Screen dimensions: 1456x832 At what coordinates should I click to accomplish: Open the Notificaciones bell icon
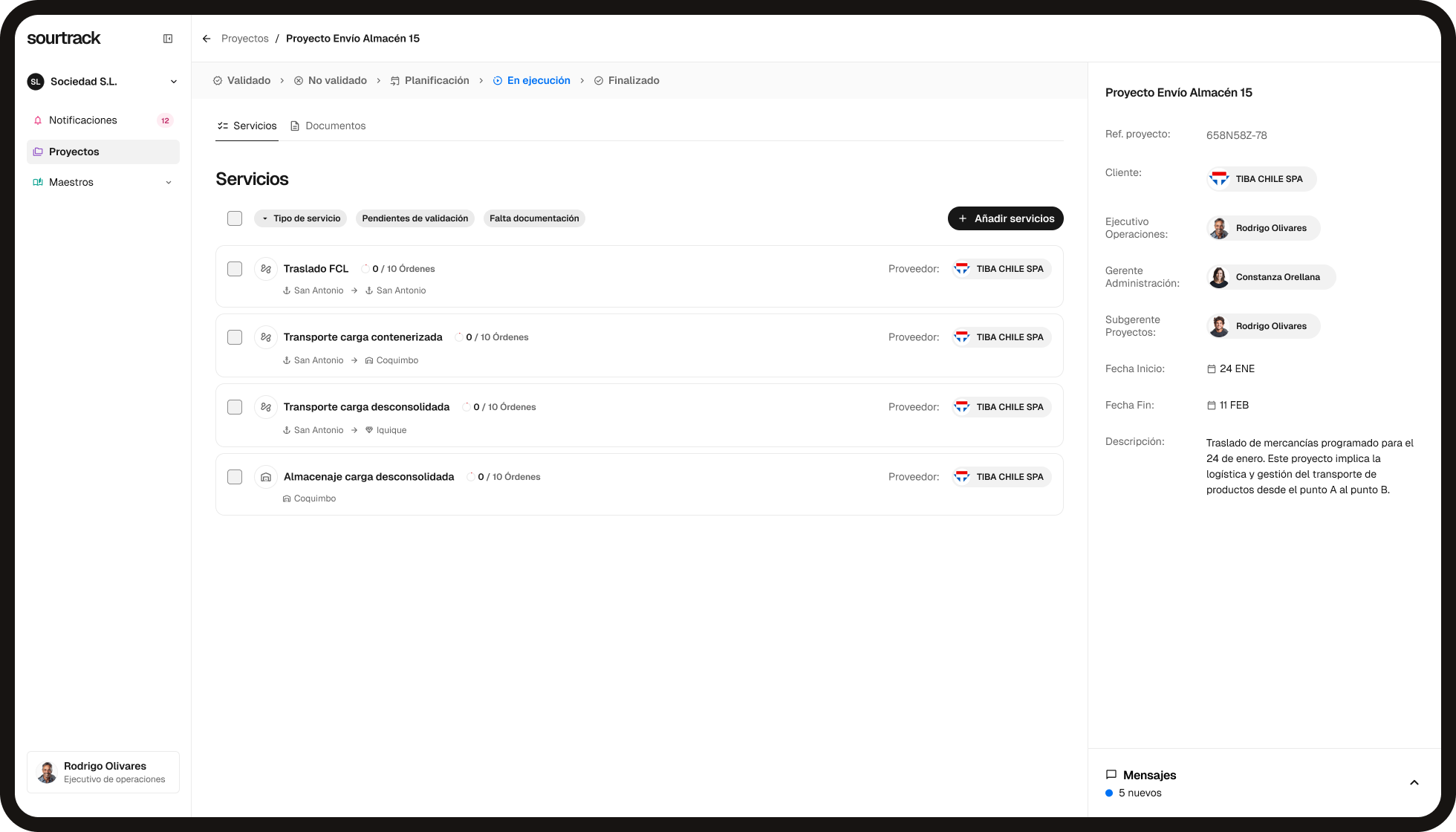[x=38, y=120]
